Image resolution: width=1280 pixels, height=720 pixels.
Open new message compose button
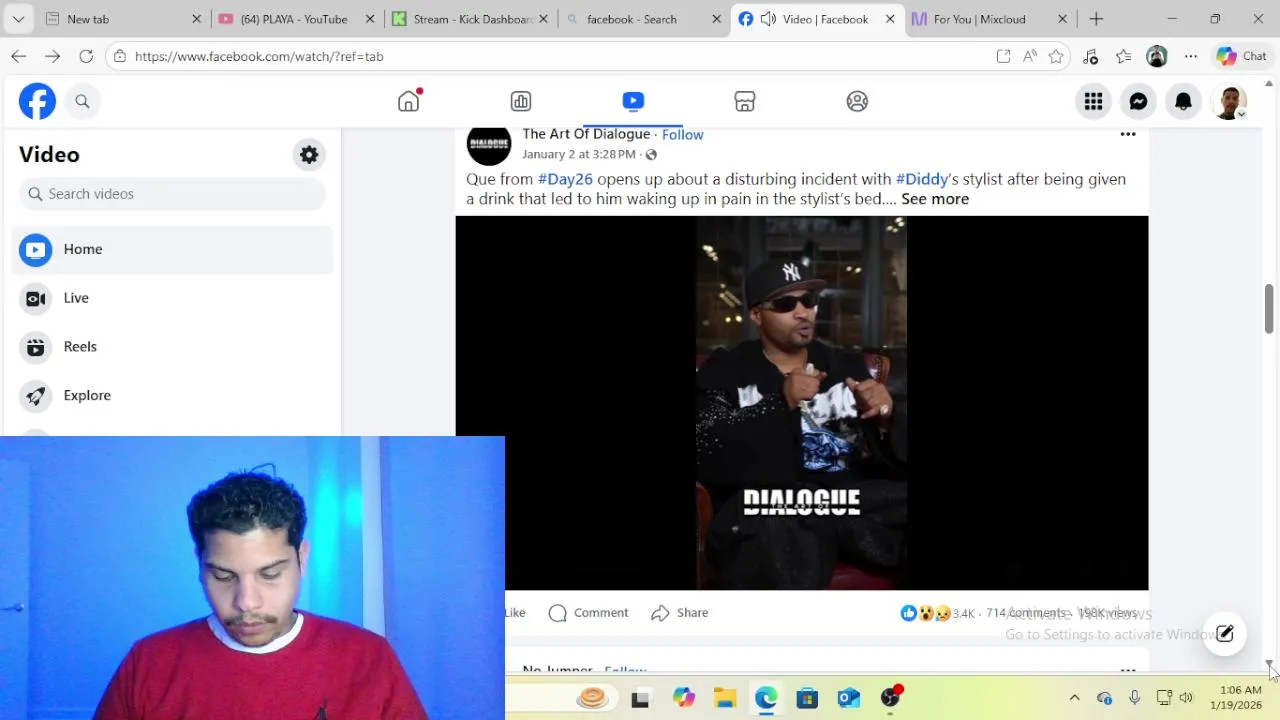point(1224,634)
